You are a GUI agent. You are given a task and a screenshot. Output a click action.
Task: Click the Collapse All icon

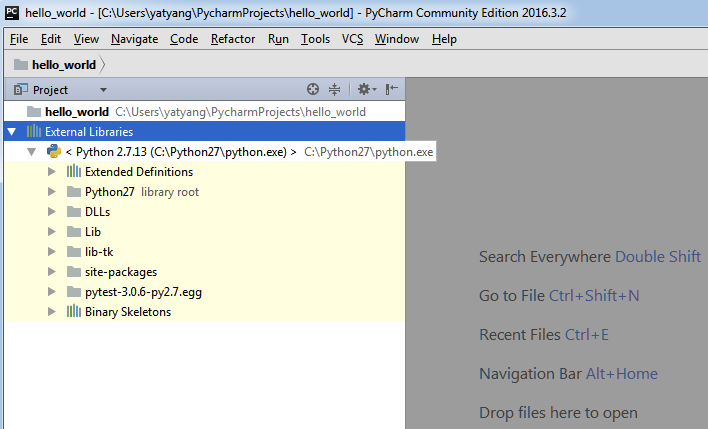click(334, 89)
